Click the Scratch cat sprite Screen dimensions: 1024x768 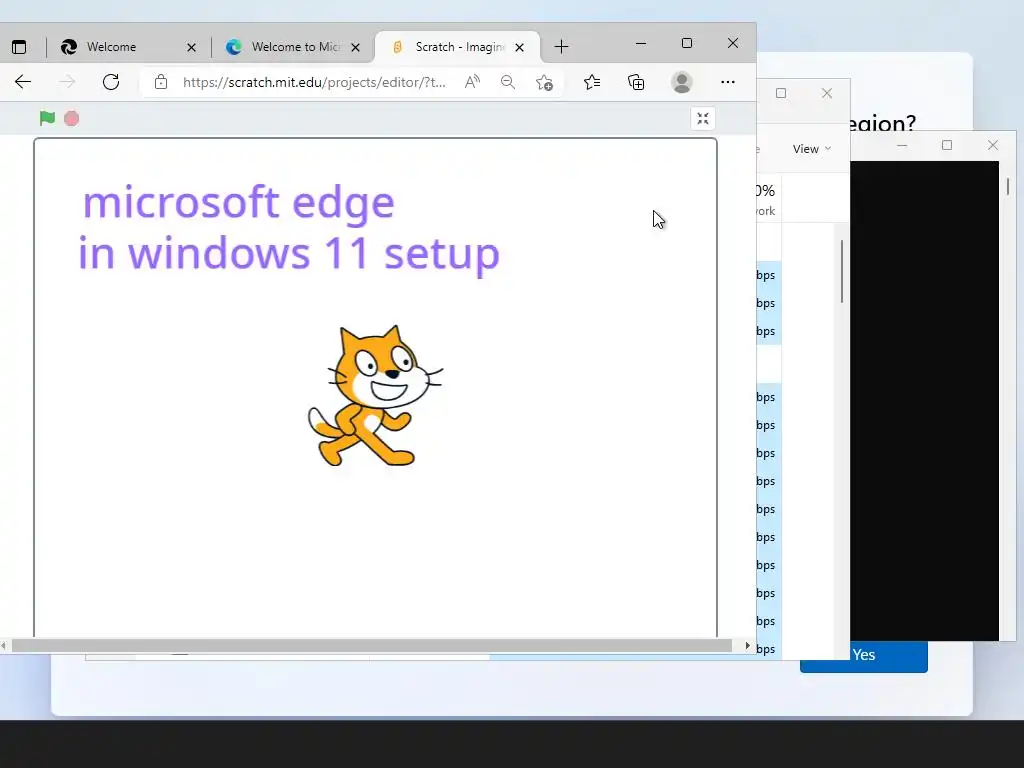point(374,396)
